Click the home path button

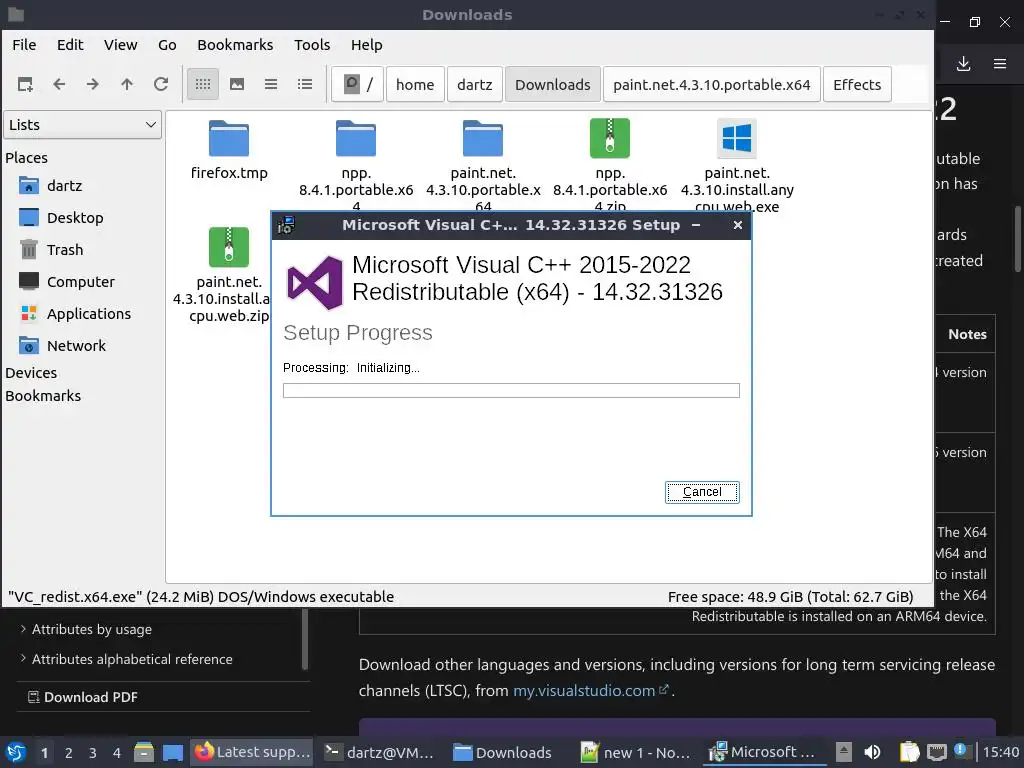[x=415, y=84]
